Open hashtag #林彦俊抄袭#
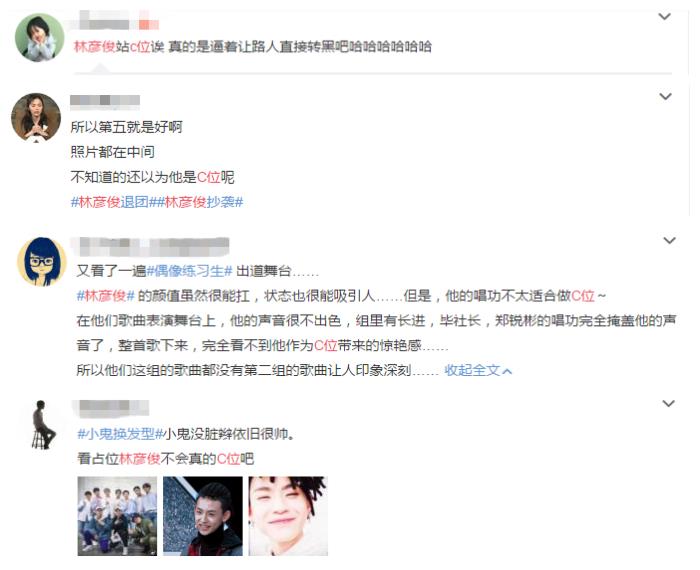The height and width of the screenshot is (570, 700). click(x=200, y=202)
